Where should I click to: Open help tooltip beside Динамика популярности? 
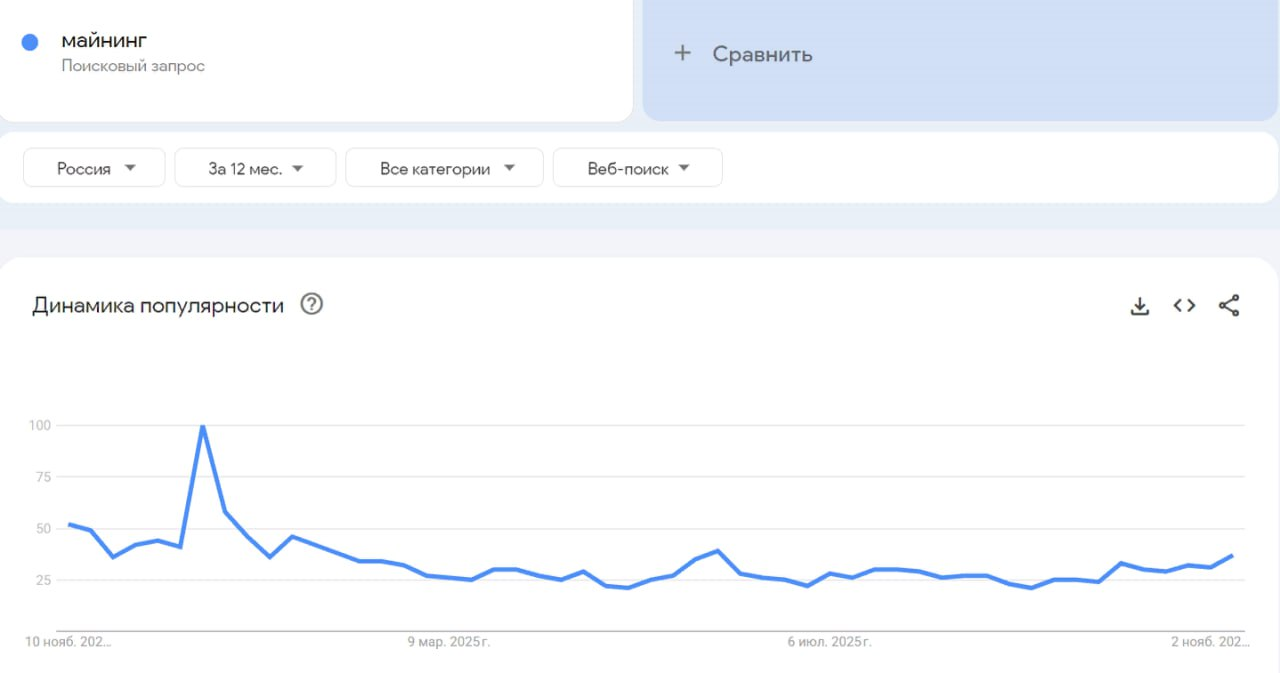coord(312,305)
